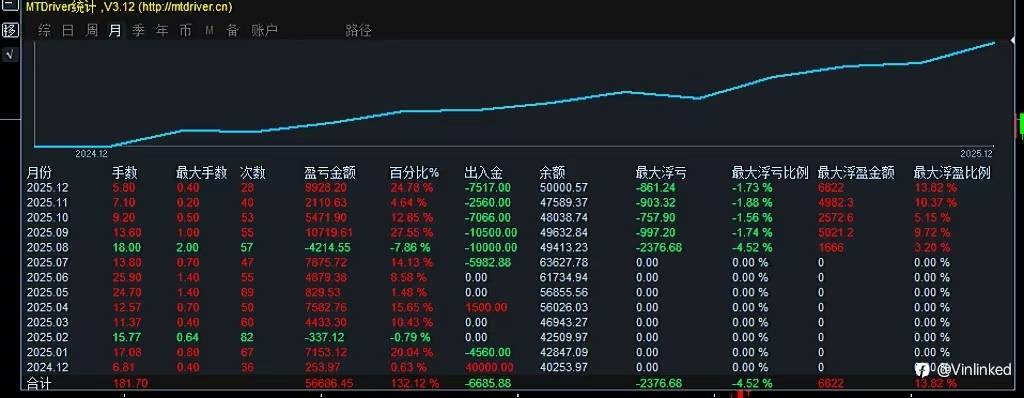Click the 余额 column header

[552, 173]
